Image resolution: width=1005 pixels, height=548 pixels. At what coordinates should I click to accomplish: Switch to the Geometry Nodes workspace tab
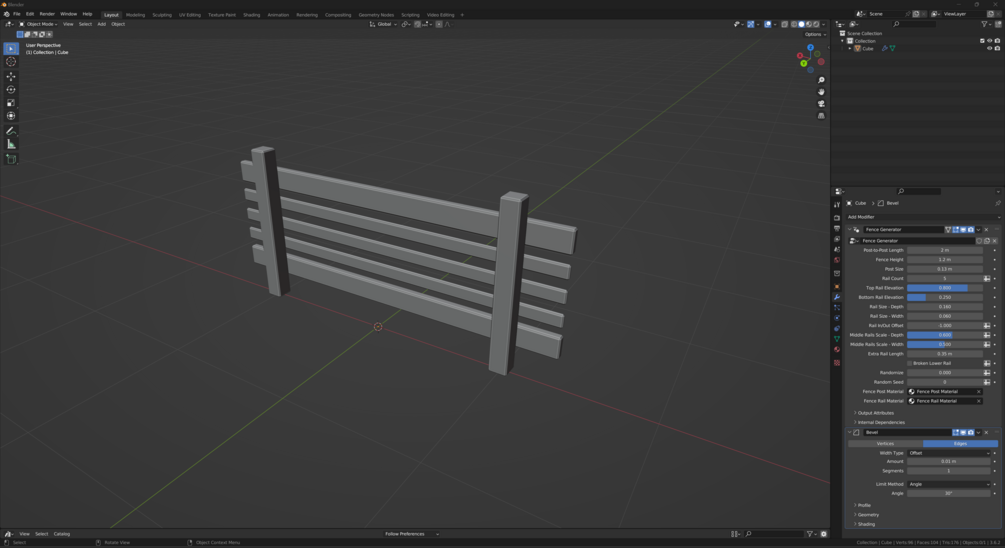click(376, 15)
